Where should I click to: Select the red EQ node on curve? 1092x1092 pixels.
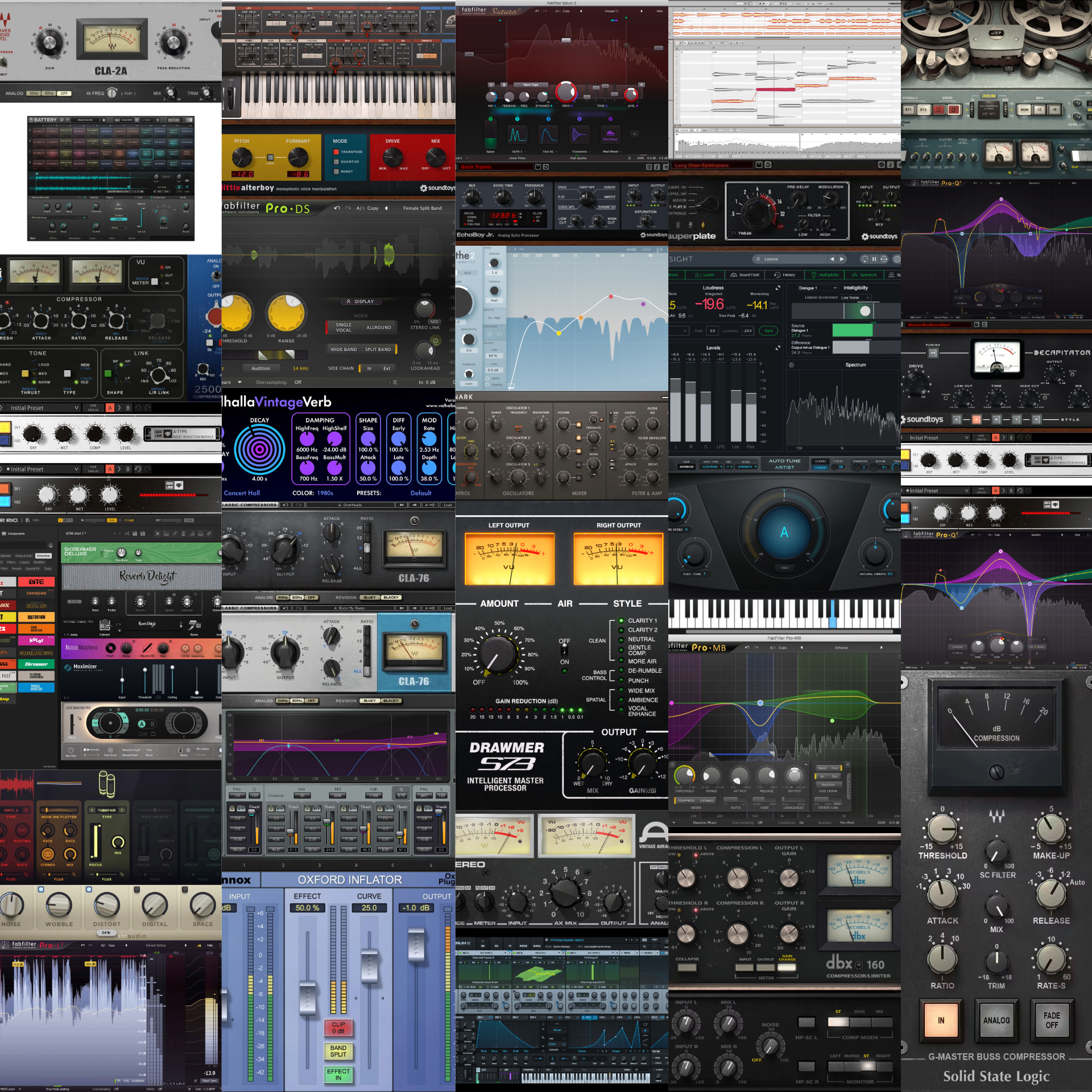(x=611, y=296)
